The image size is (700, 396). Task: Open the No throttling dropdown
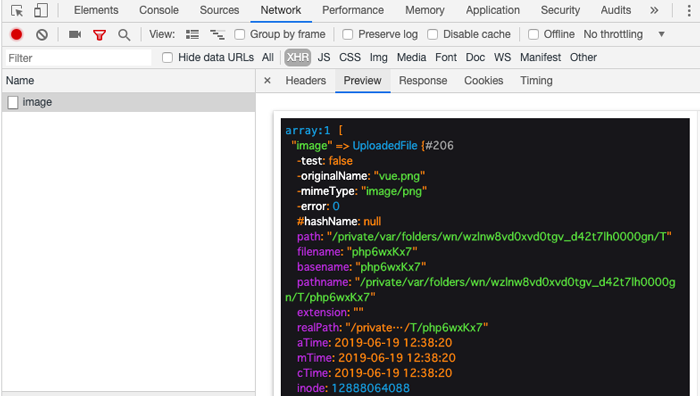tap(624, 34)
